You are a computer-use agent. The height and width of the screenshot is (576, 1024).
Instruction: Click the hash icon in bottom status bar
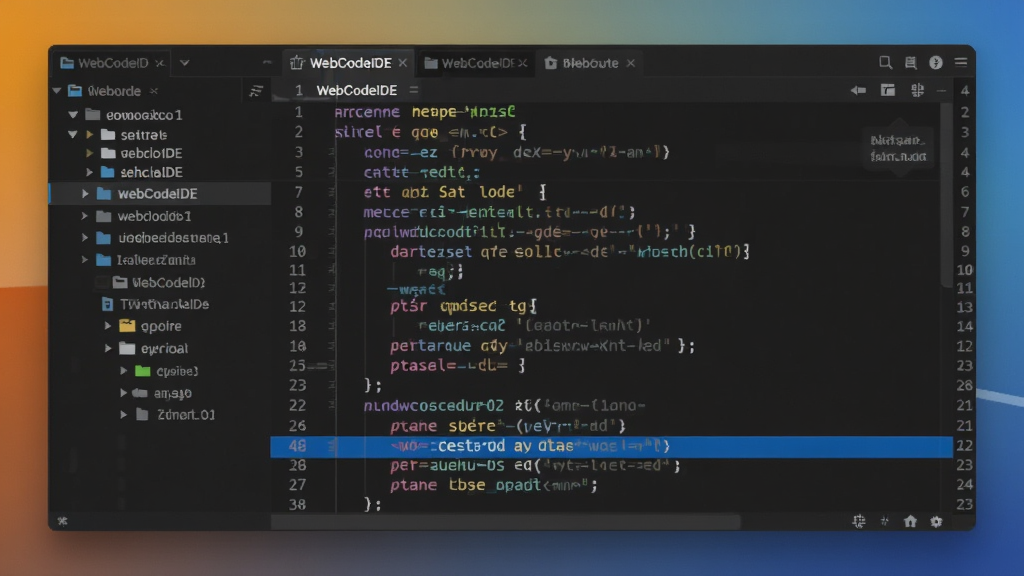pyautogui.click(x=884, y=521)
